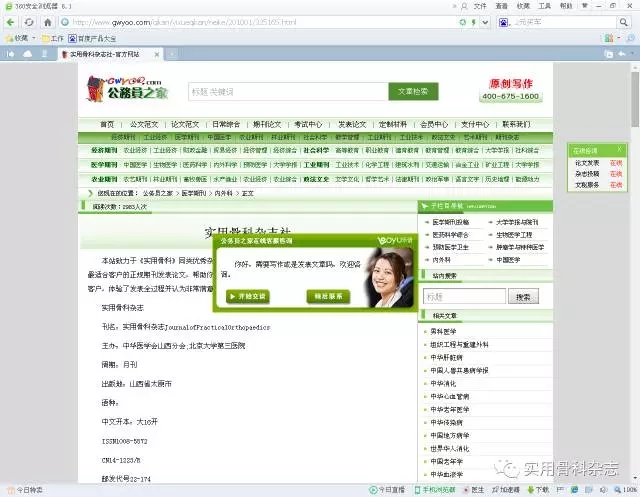Click the 标题 site-search input in sidebar
Viewport: 640px width, 497px height.
coord(464,297)
